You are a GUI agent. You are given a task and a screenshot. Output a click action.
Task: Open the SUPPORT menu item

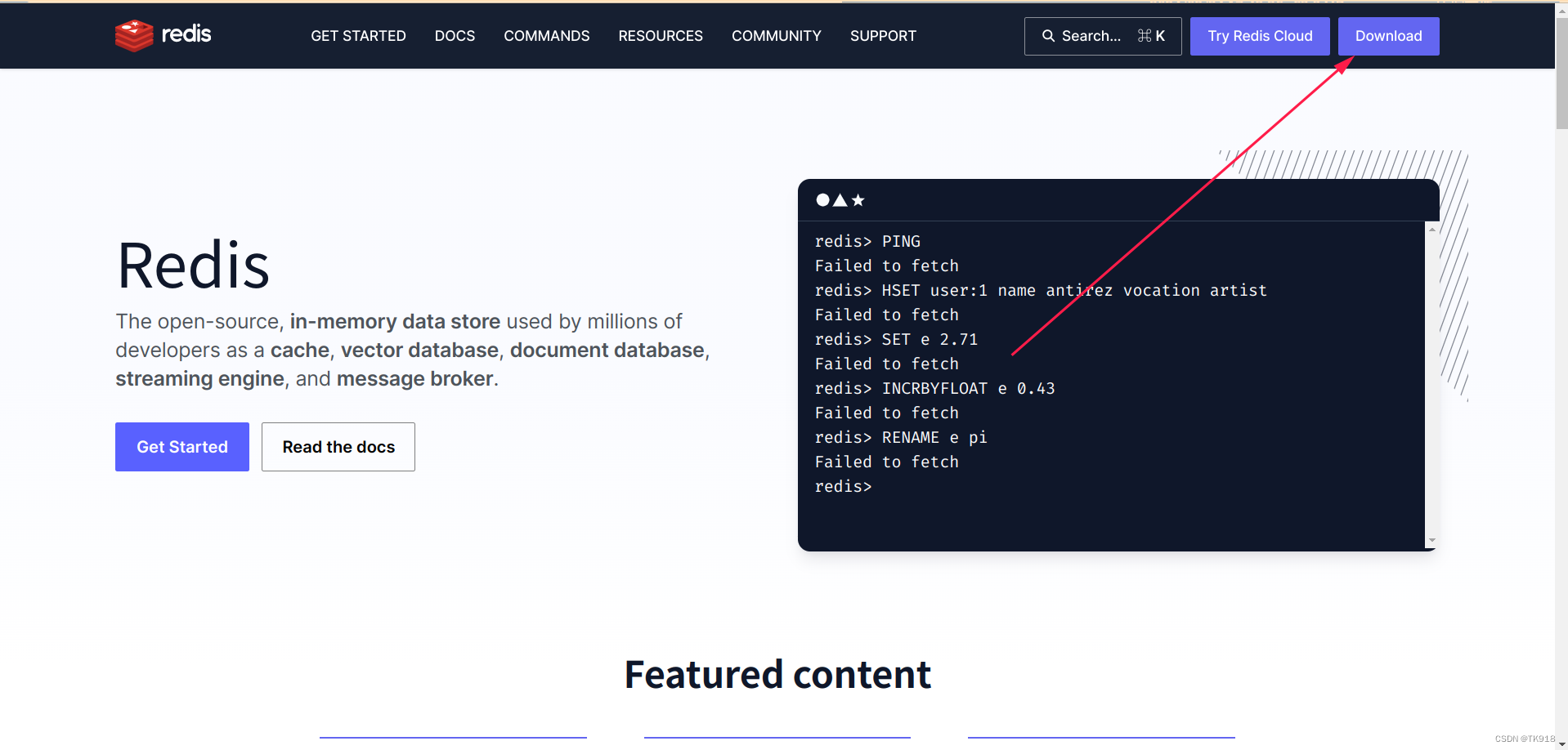[x=883, y=36]
